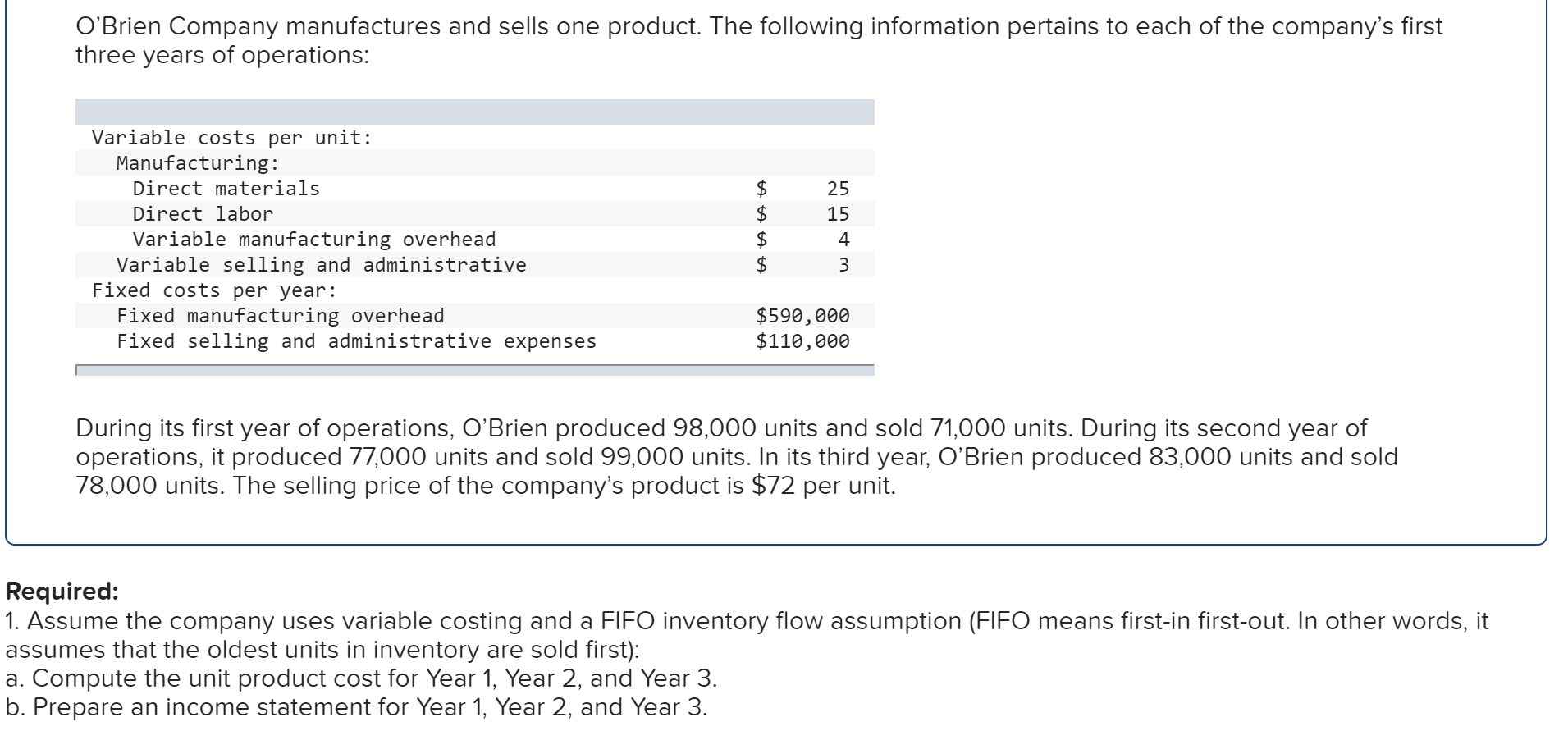Image resolution: width=1568 pixels, height=731 pixels.
Task: Click the gray table header bar
Action: [474, 112]
